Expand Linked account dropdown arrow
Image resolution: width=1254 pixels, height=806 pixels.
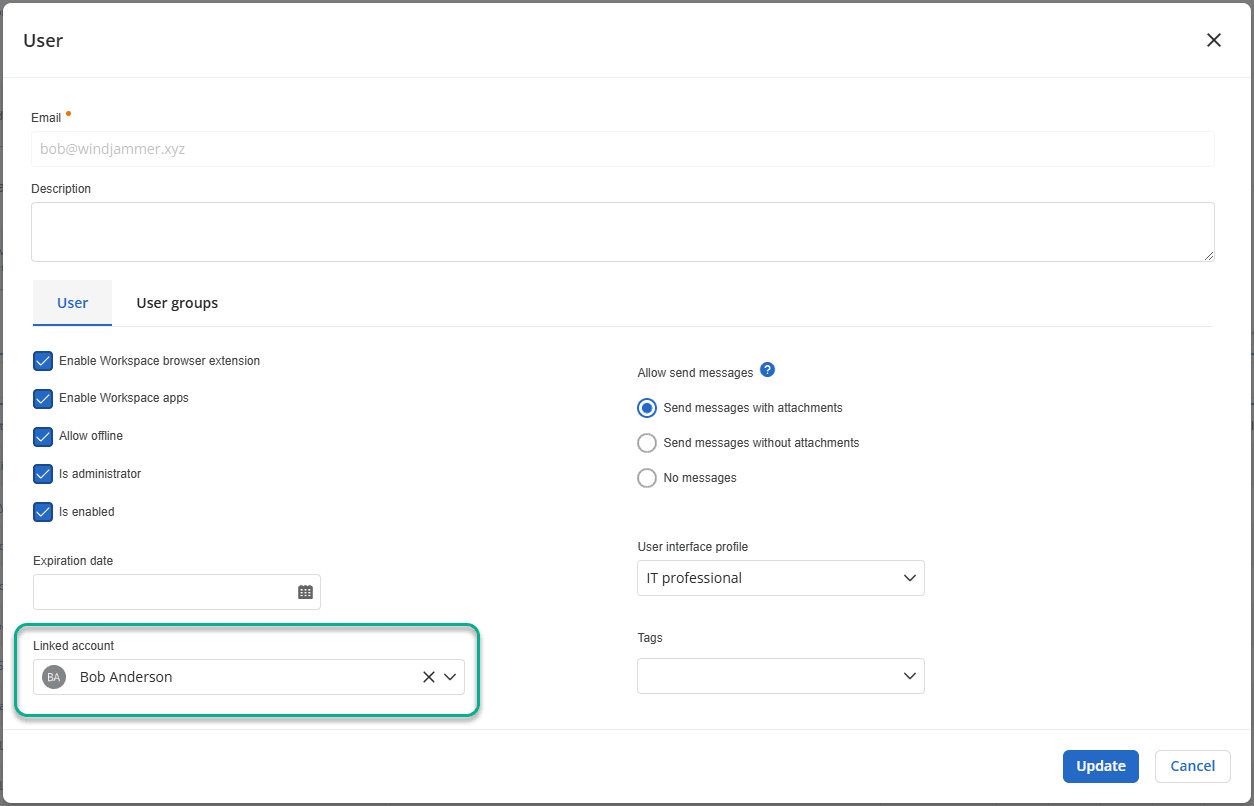[x=450, y=677]
